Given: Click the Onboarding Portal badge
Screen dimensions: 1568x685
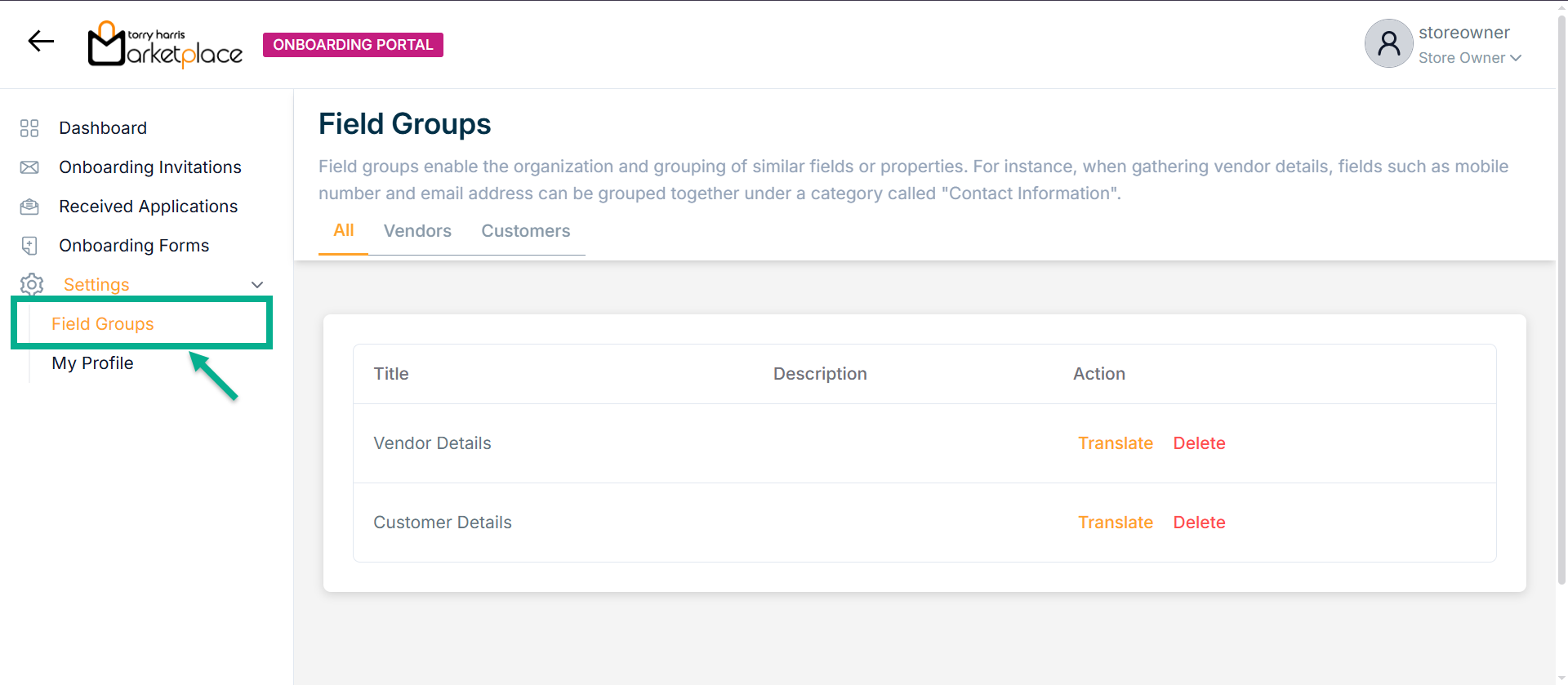Looking at the screenshot, I should (x=353, y=45).
